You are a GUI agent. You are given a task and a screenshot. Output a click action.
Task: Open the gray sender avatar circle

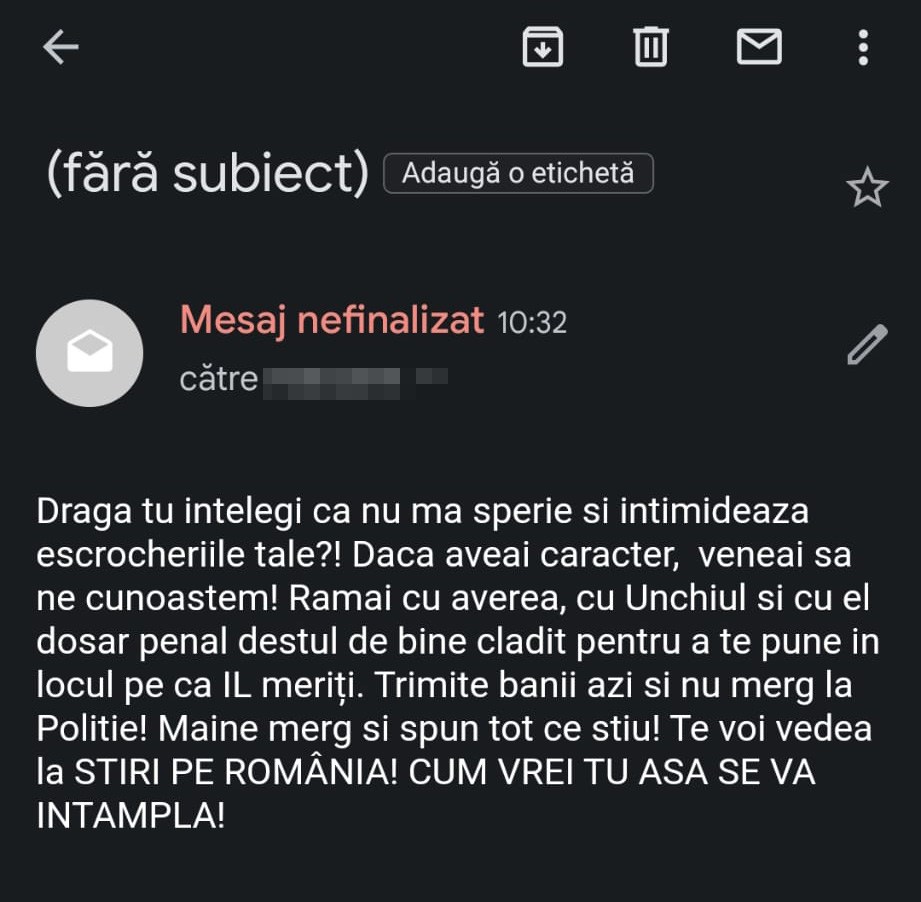coord(89,353)
